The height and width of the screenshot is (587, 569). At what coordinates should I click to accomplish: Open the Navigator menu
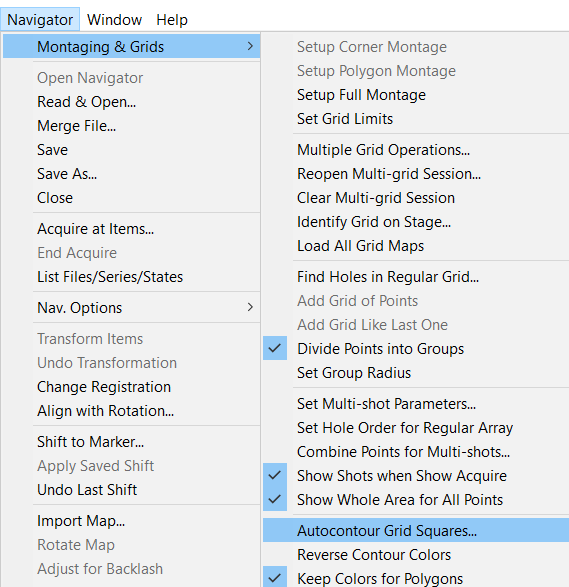(x=40, y=19)
